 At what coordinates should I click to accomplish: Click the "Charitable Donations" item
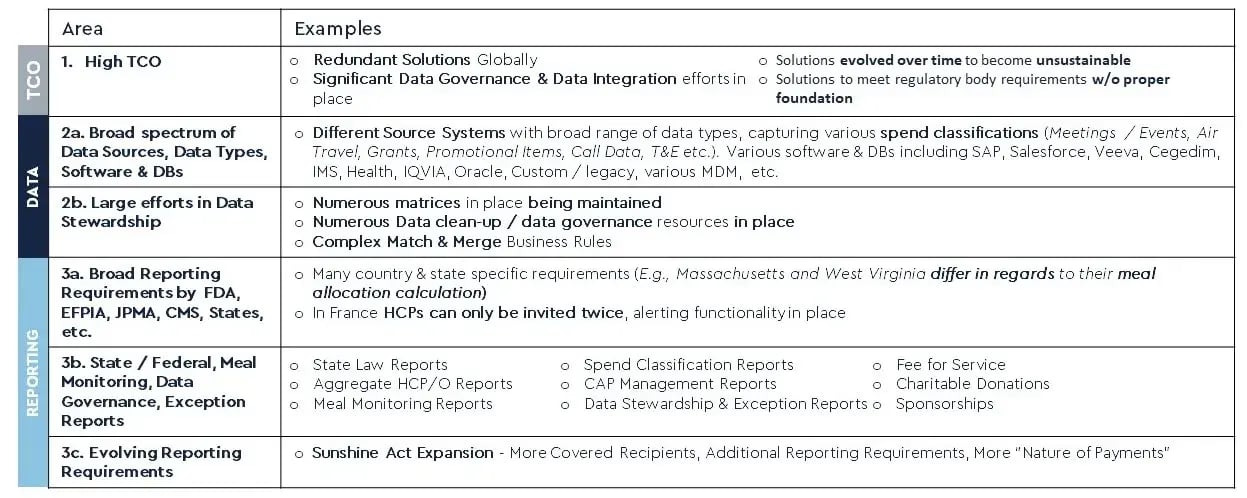tap(972, 384)
